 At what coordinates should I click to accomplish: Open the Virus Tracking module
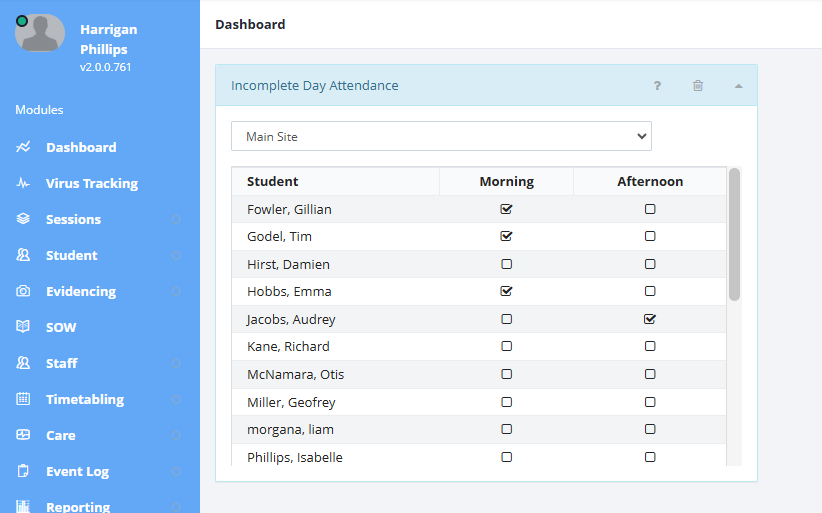coord(92,183)
